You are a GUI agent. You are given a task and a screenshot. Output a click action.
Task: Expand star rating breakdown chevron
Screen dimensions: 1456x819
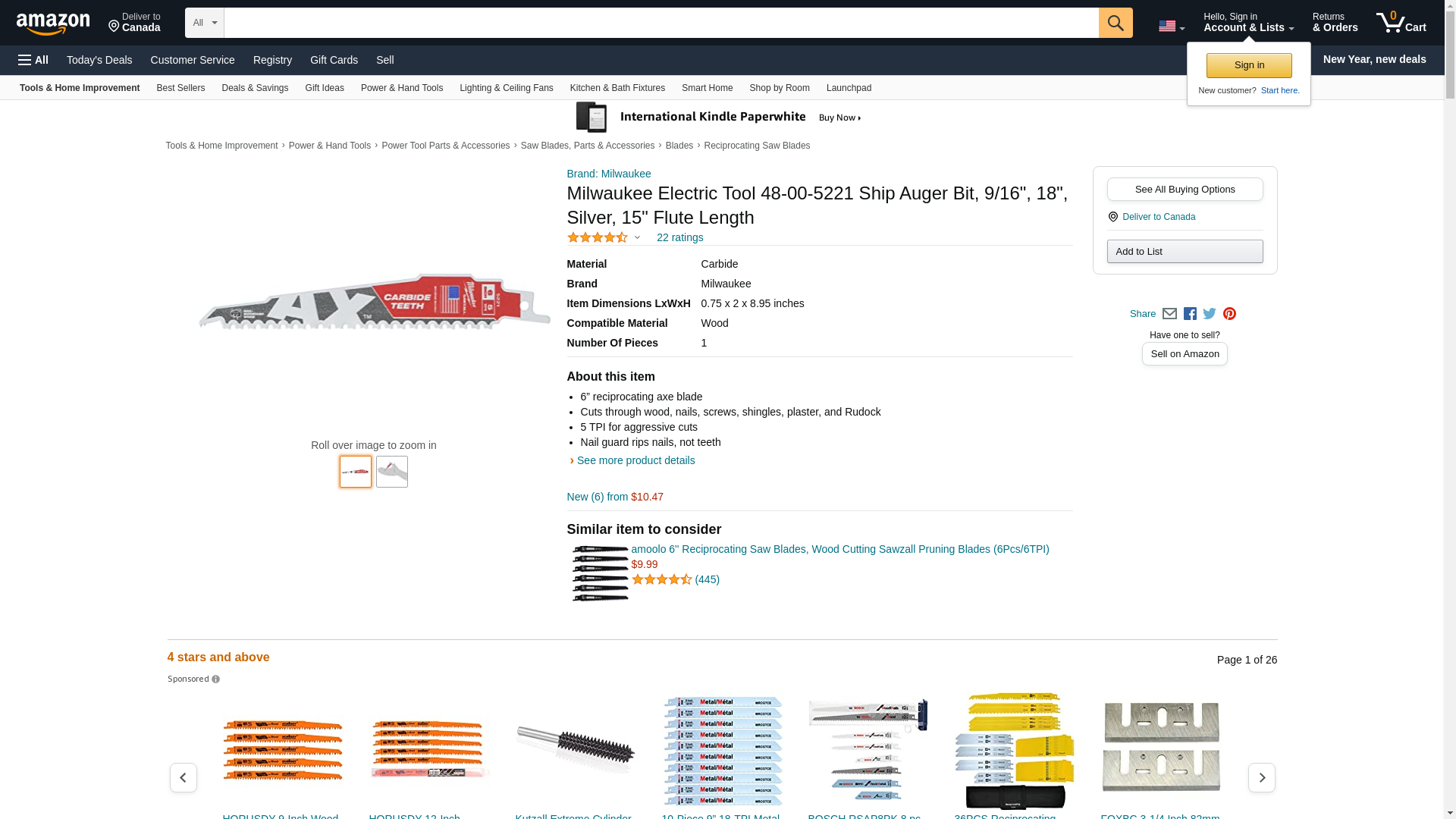pos(637,238)
